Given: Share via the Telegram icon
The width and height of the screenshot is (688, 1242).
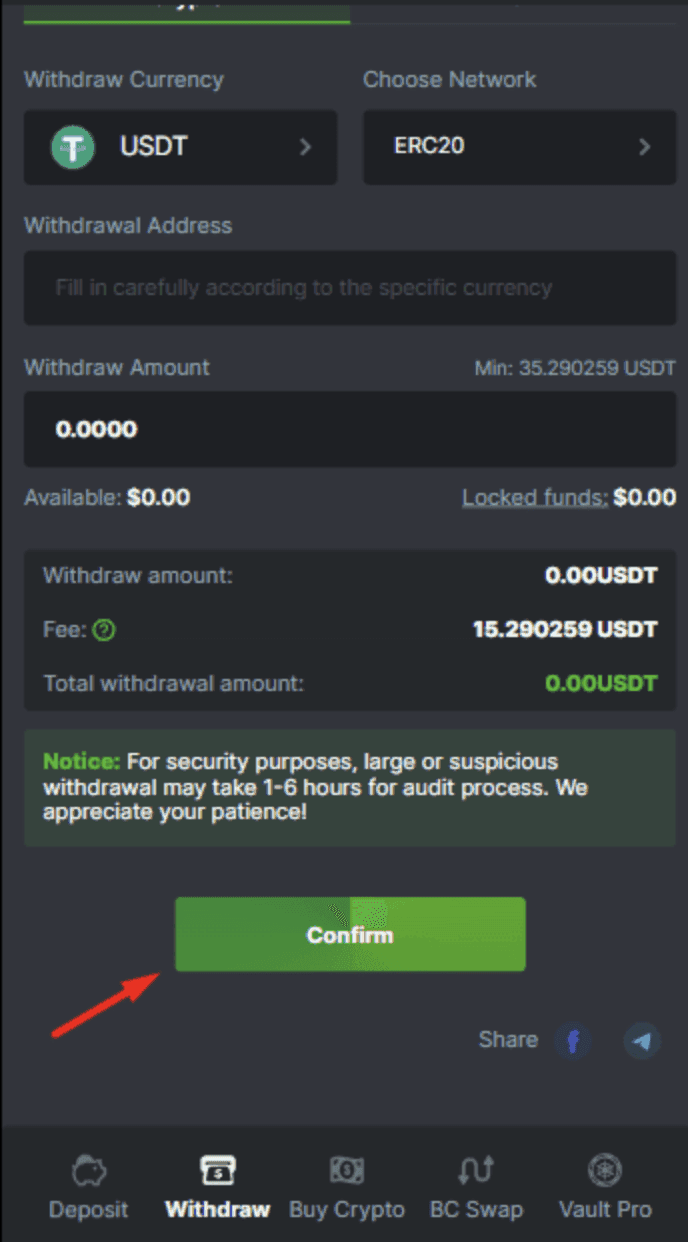Looking at the screenshot, I should [x=642, y=1041].
